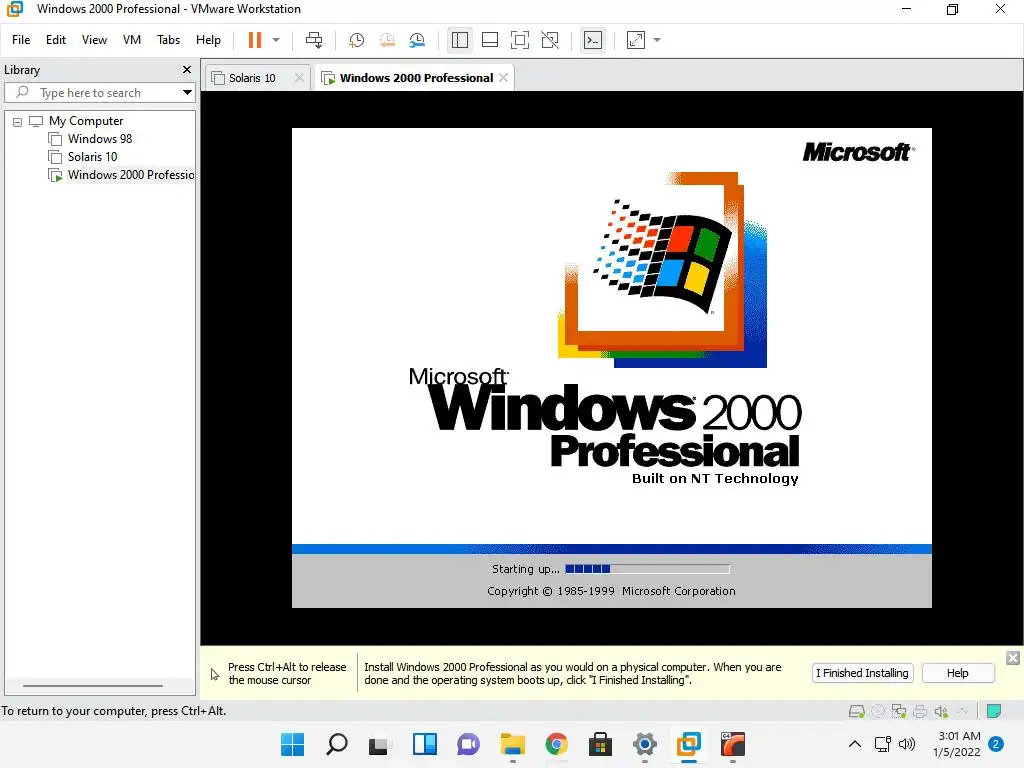This screenshot has width=1024, height=768.
Task: Open the power options dropdown arrow beside pause
Action: click(276, 40)
